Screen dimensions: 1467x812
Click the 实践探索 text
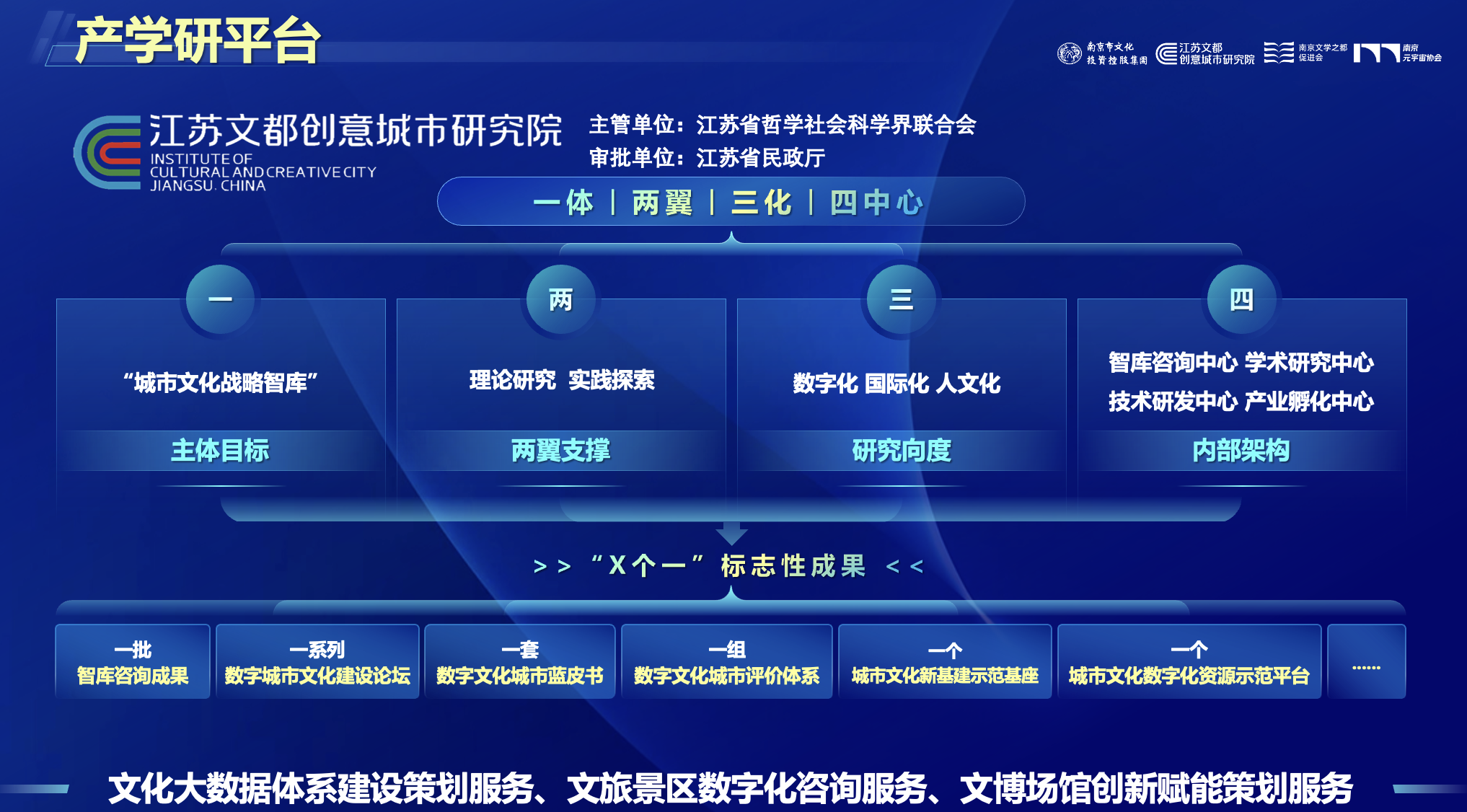pyautogui.click(x=612, y=379)
